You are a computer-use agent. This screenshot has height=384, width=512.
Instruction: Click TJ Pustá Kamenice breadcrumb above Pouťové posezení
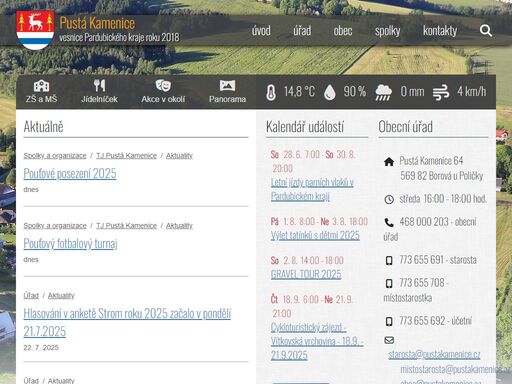[127, 156]
